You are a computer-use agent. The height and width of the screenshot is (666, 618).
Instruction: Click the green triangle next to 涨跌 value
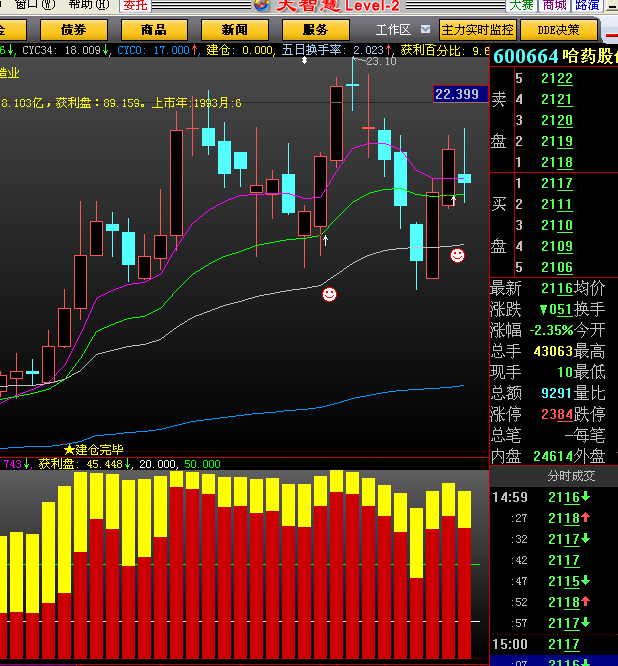(543, 310)
